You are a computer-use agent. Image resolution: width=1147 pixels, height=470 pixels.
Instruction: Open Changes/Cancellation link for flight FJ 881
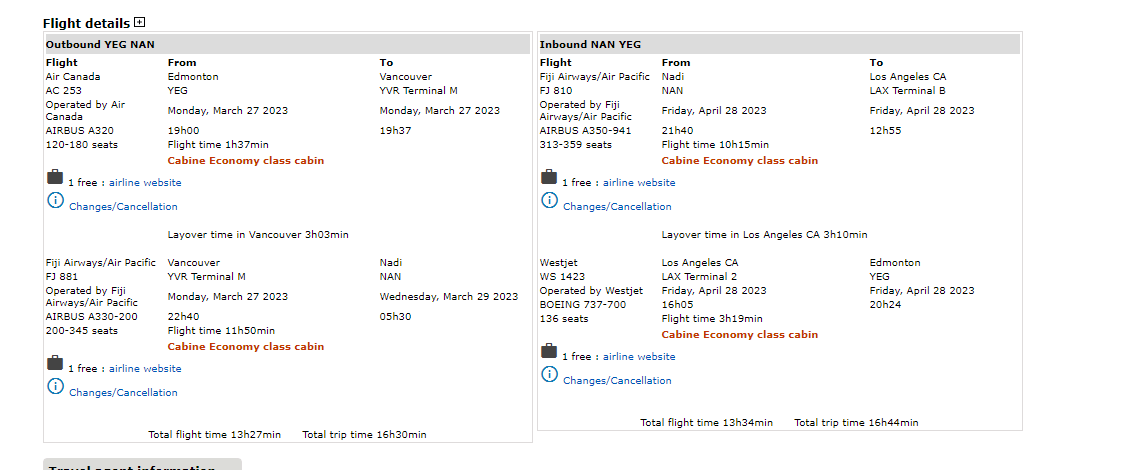(x=123, y=393)
